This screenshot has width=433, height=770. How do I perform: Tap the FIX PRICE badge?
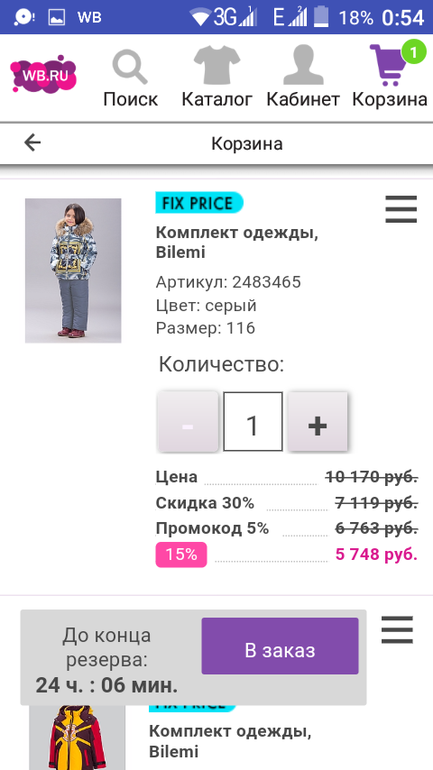tap(199, 202)
